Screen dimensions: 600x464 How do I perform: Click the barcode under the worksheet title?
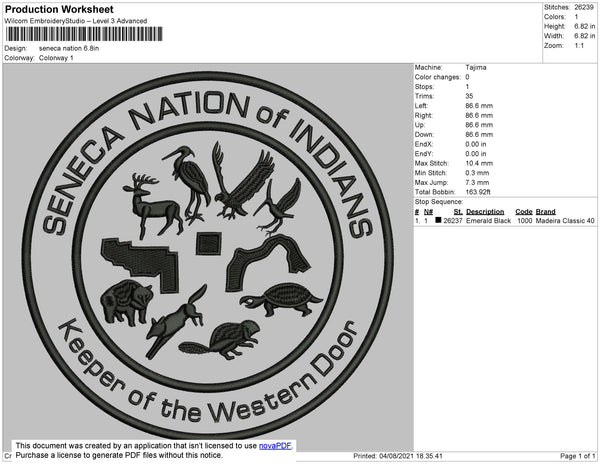coord(84,34)
